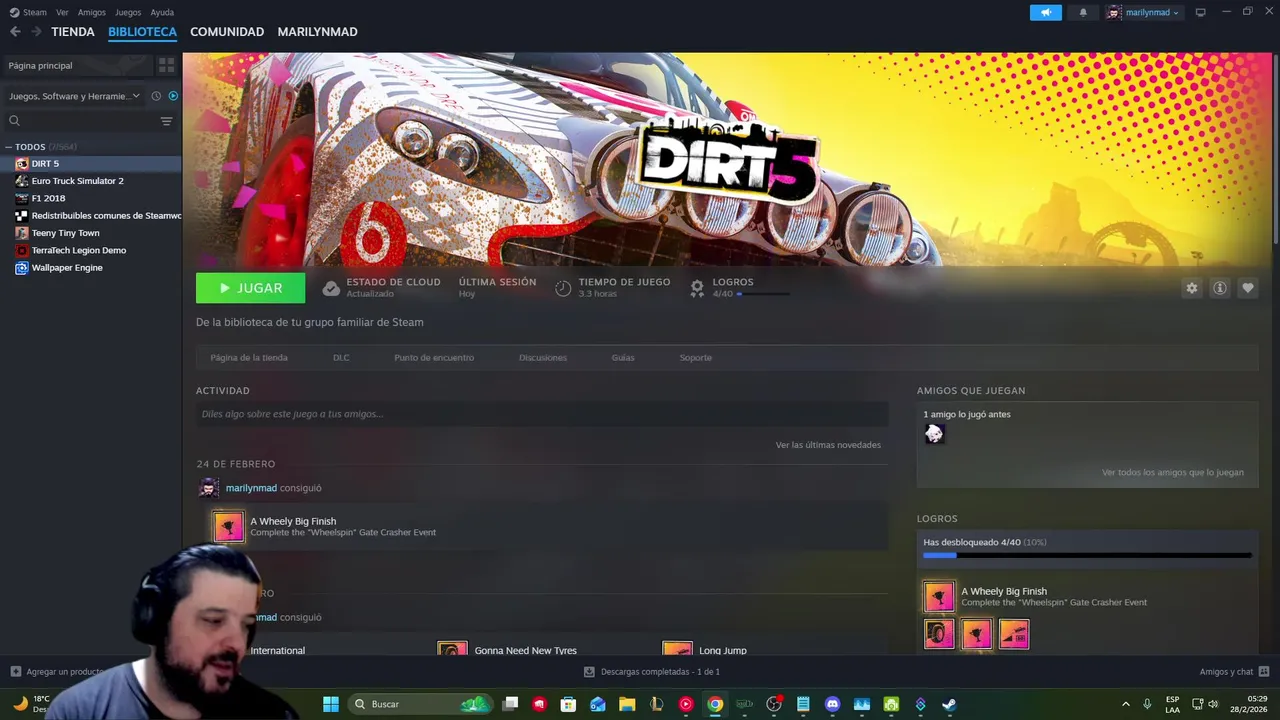The image size is (1280, 720).
Task: Click the Steam logo menu
Action: 28,12
